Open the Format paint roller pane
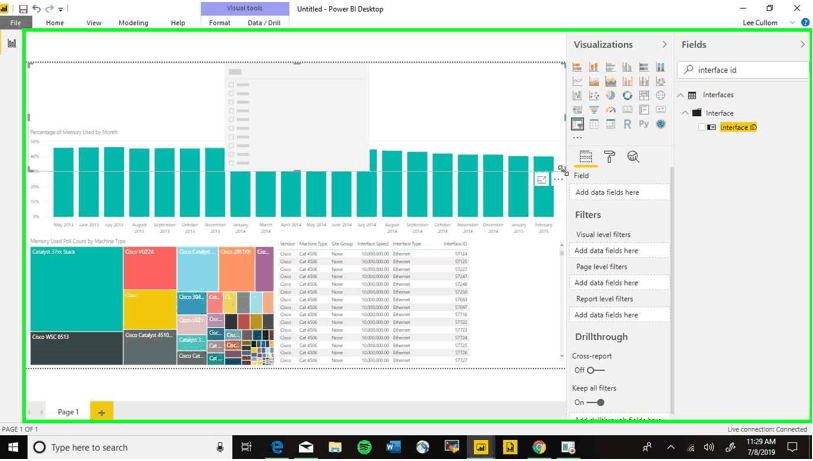The width and height of the screenshot is (813, 461). click(609, 157)
